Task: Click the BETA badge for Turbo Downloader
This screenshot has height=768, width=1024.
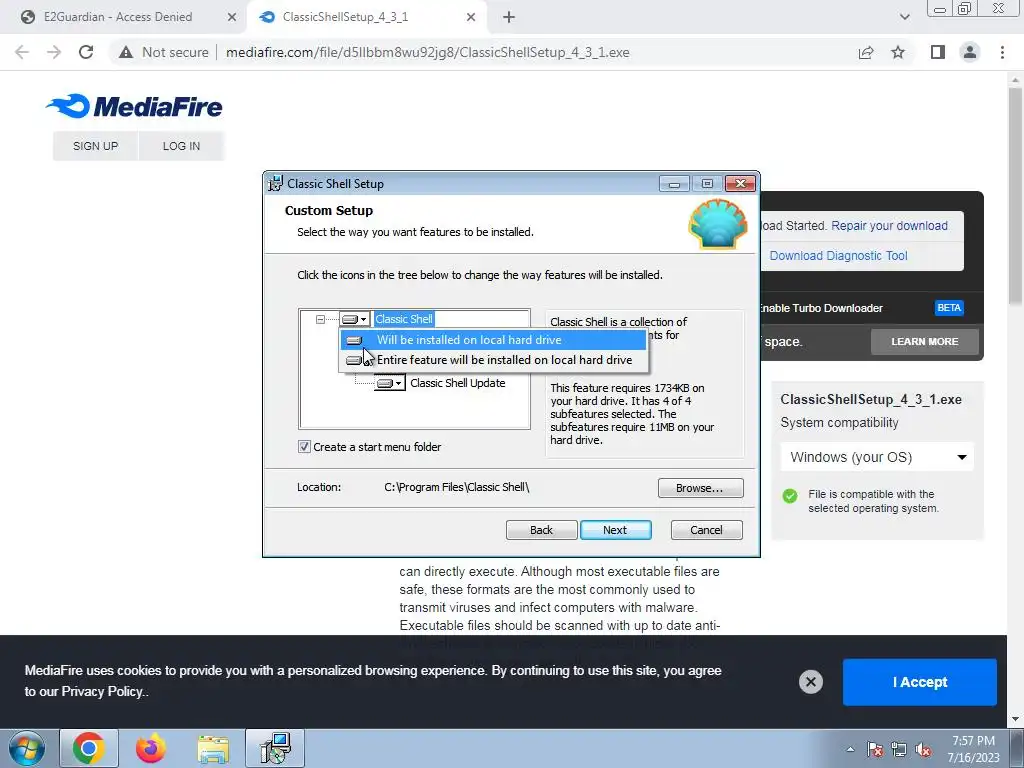Action: tap(949, 308)
